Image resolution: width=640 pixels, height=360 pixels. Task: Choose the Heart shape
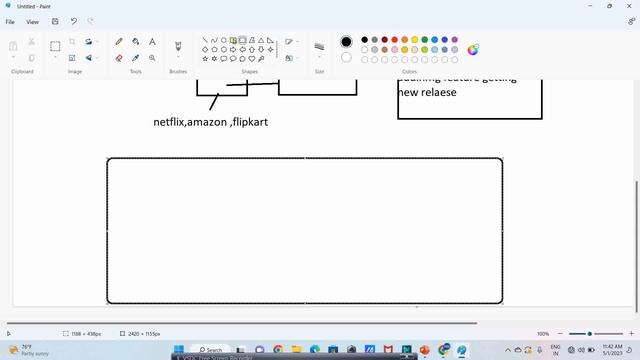click(252, 59)
